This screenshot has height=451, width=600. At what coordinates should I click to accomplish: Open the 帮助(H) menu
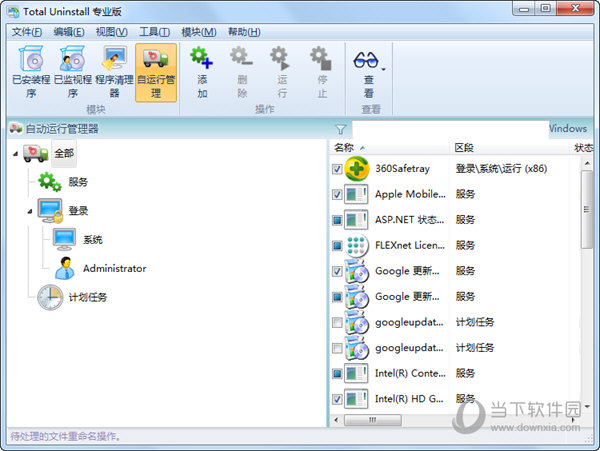click(x=244, y=32)
